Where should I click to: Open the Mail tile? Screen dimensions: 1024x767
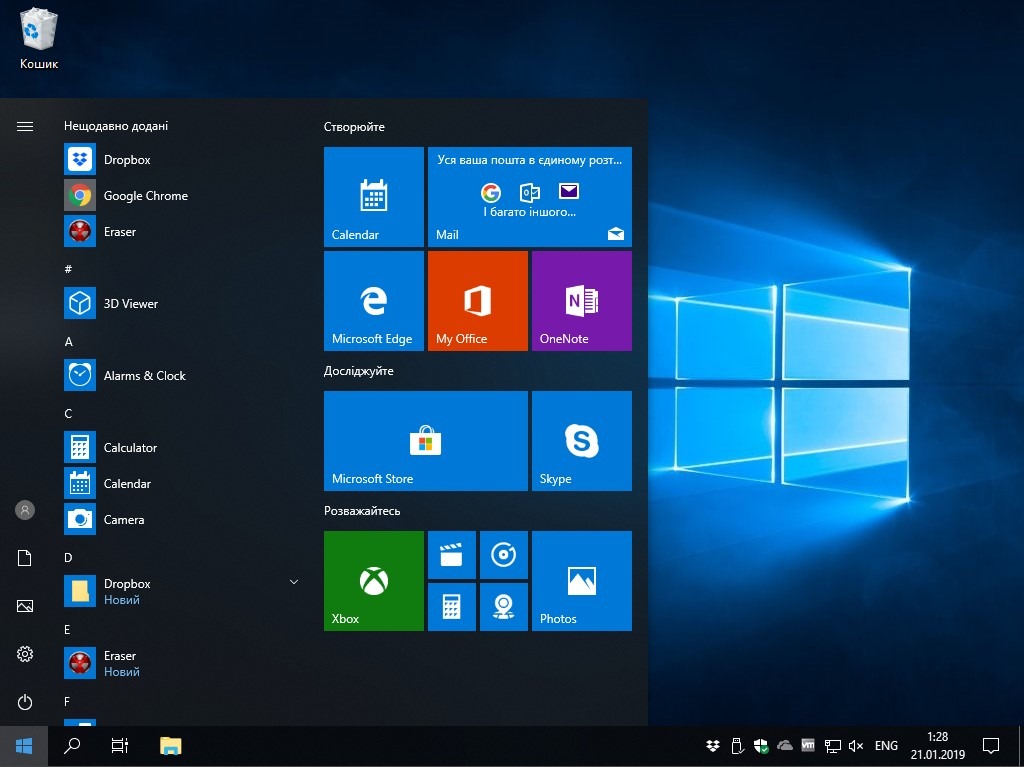coord(530,197)
